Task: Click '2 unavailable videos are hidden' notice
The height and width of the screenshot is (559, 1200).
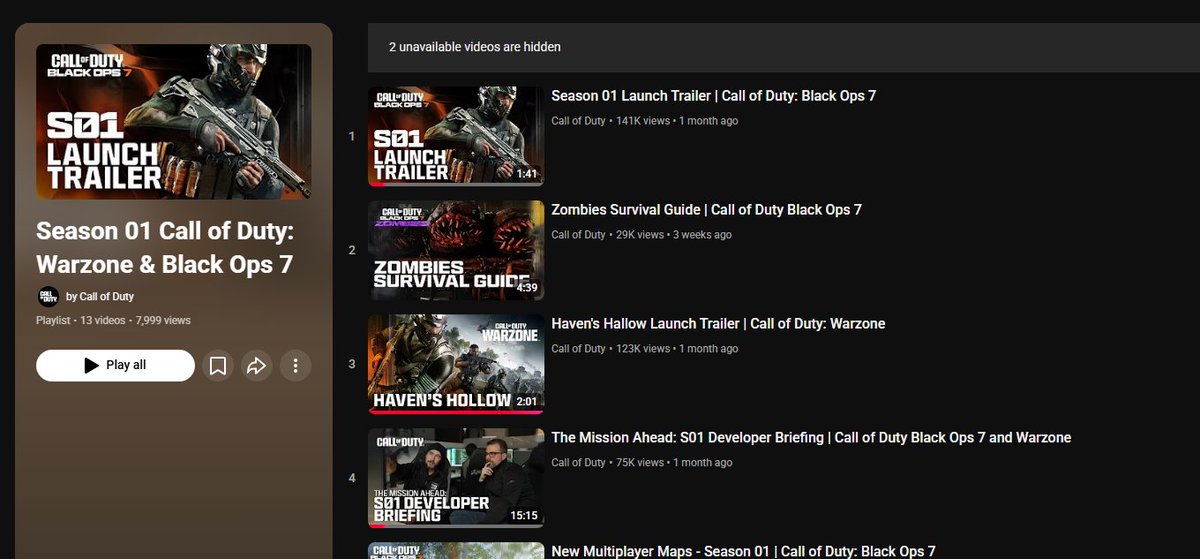Action: 475,47
